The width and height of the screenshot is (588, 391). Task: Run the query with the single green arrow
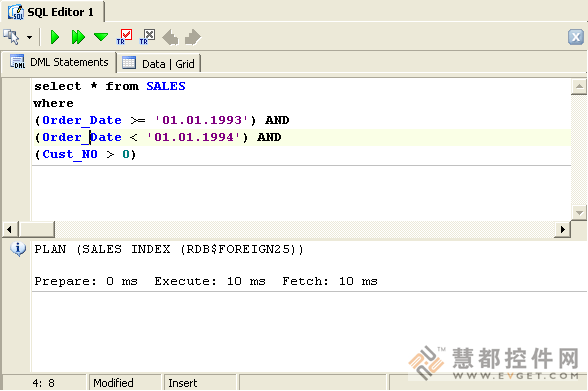(x=55, y=37)
